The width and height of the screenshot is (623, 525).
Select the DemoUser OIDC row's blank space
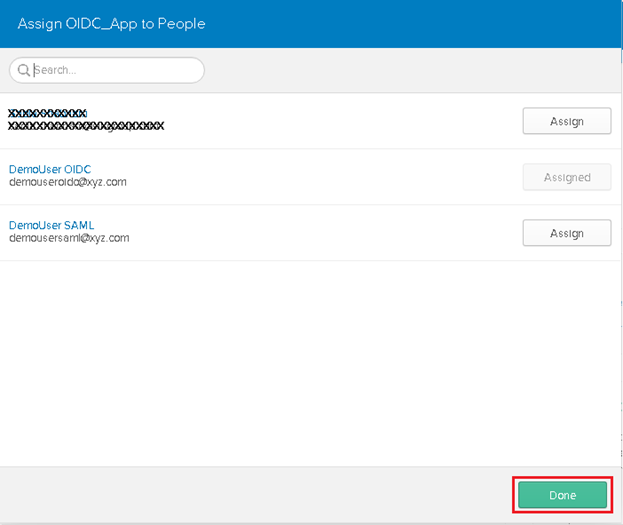tap(330, 177)
